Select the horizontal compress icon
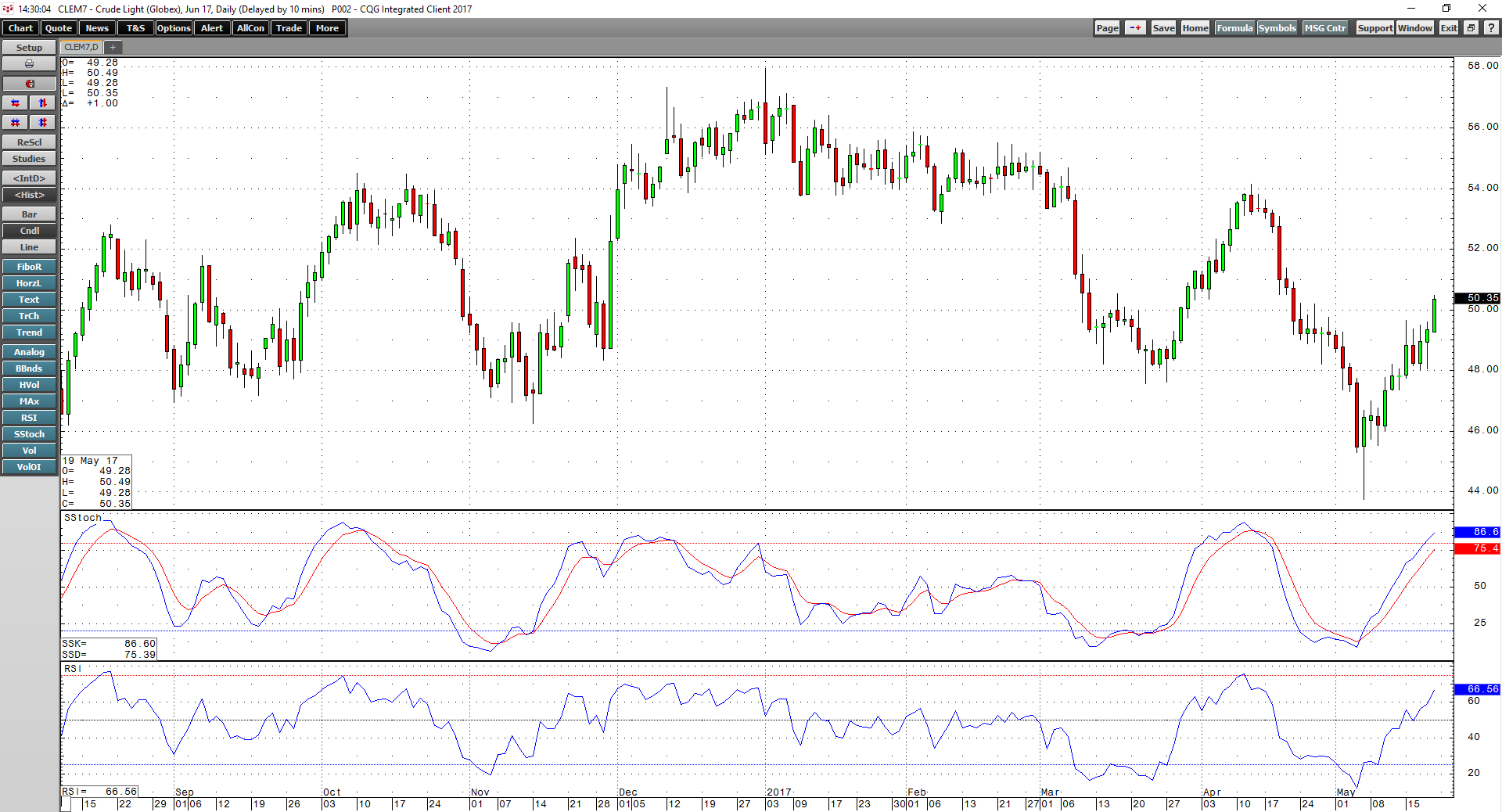 point(15,122)
